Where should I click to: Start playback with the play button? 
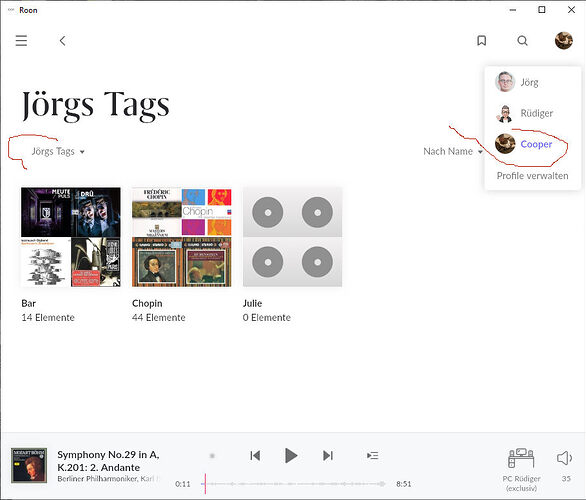(291, 456)
